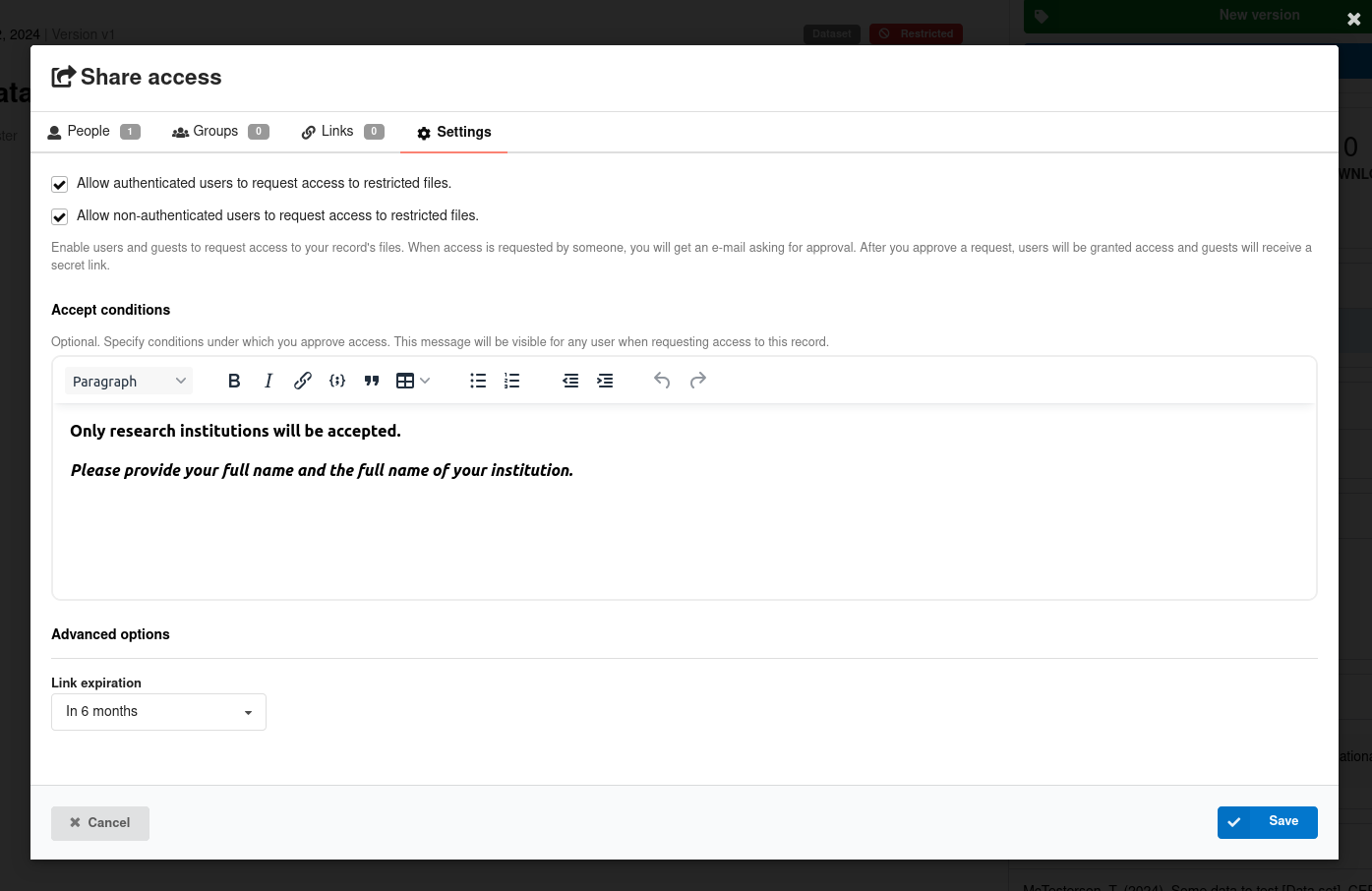Apply bold formatting in editor toolbar
This screenshot has height=891, width=1372.
point(234,382)
